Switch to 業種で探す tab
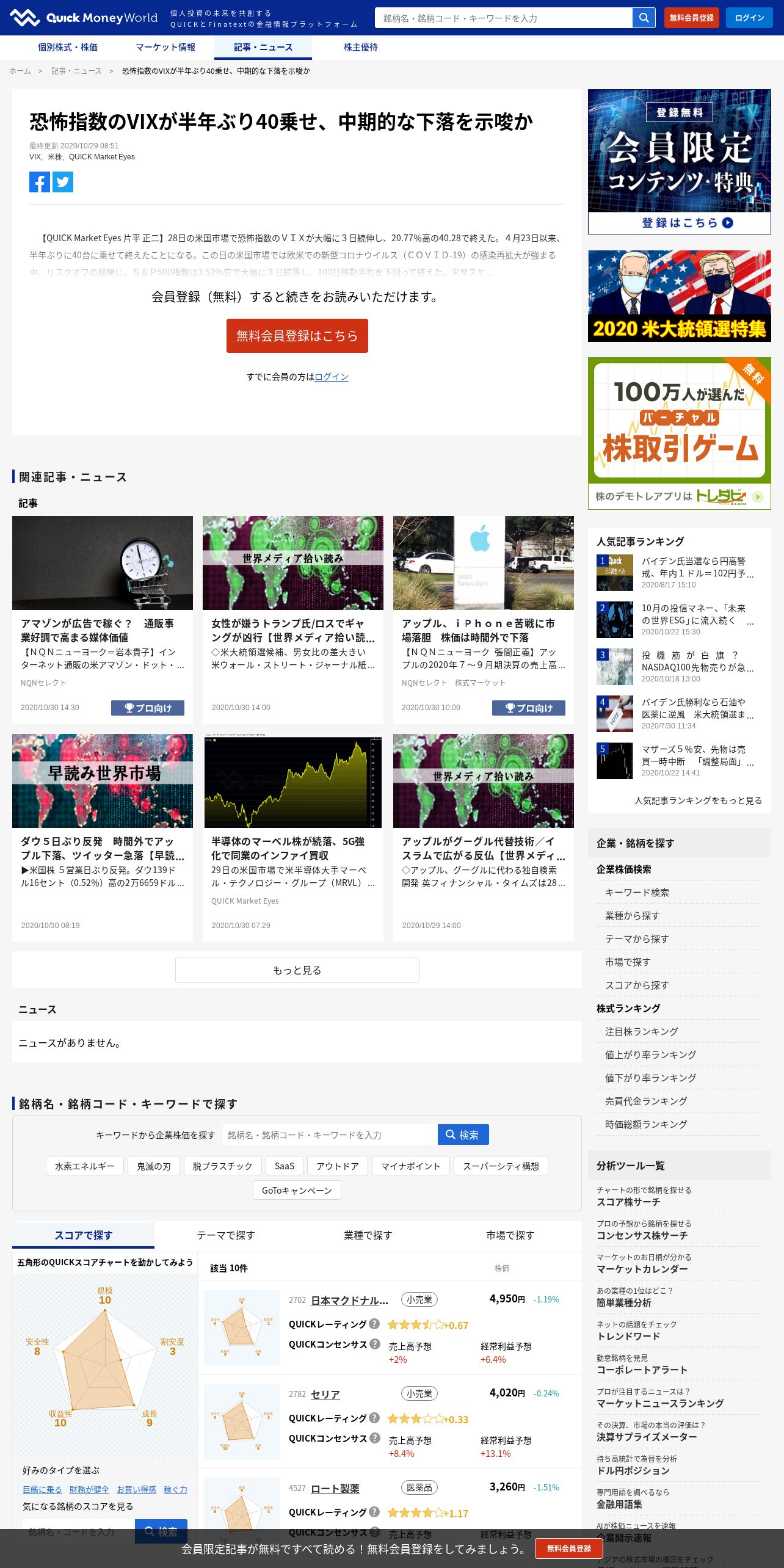The image size is (784, 1568). 368,1235
